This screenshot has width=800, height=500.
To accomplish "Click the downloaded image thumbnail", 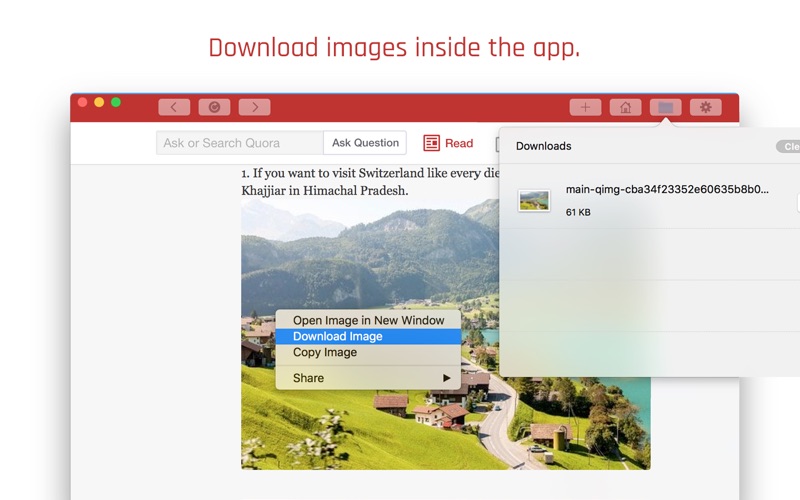I will (x=534, y=201).
